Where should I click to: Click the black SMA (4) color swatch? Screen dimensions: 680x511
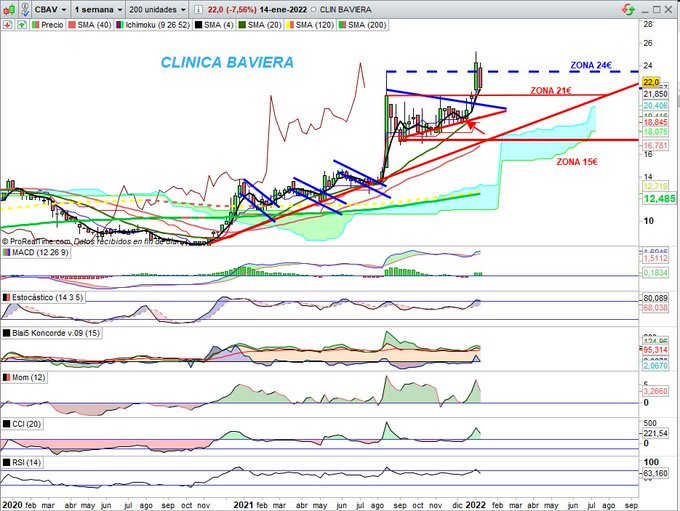198,25
